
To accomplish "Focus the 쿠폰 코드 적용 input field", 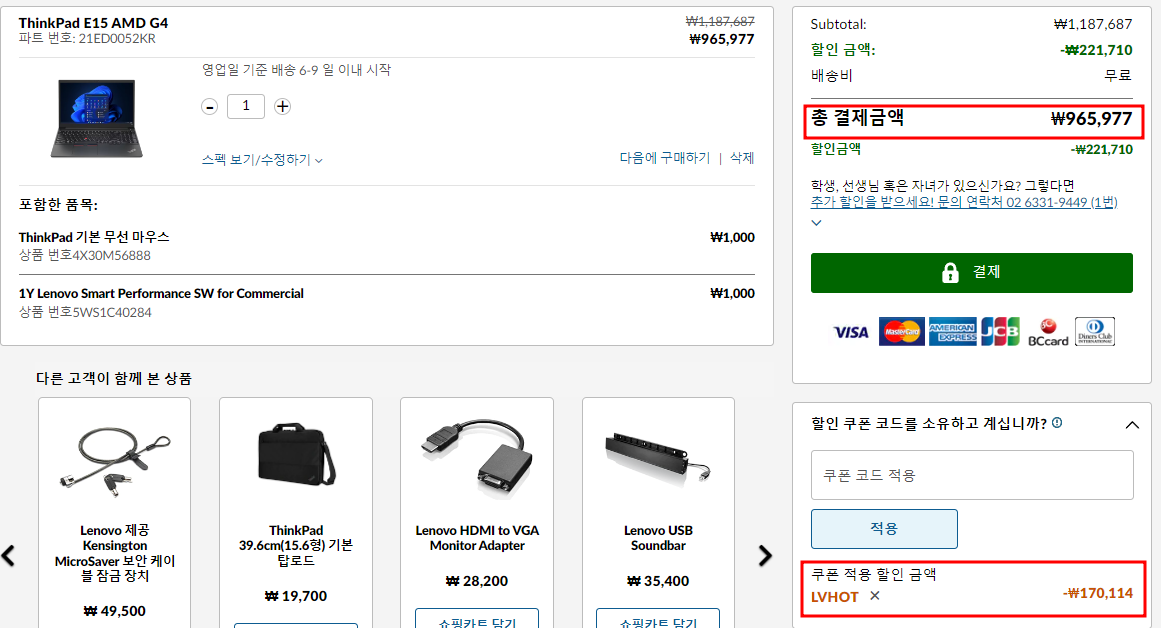I will point(971,475).
